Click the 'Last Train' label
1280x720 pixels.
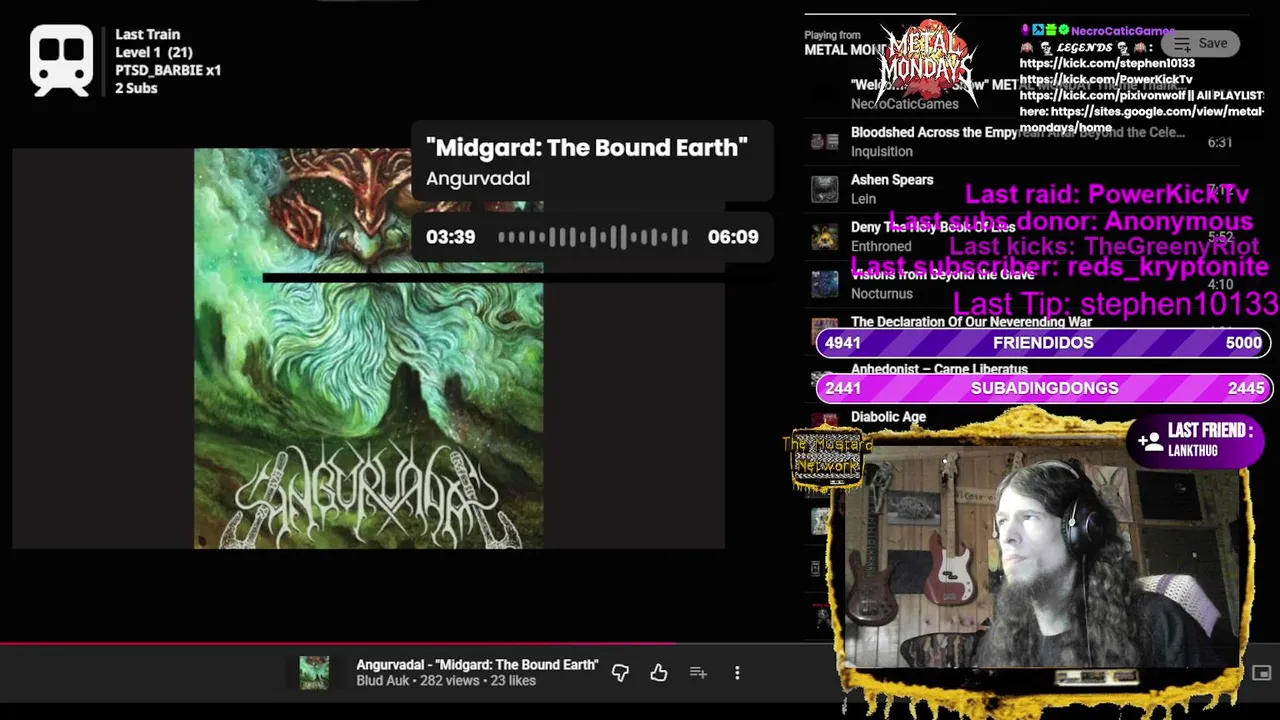pyautogui.click(x=147, y=34)
